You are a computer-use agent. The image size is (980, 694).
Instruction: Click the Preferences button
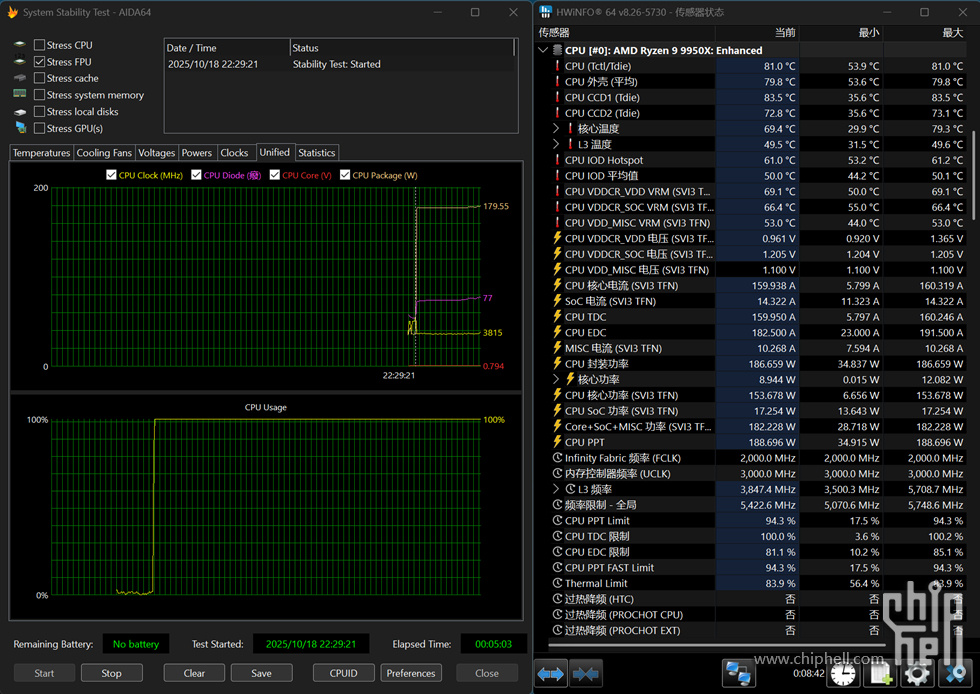click(x=411, y=673)
